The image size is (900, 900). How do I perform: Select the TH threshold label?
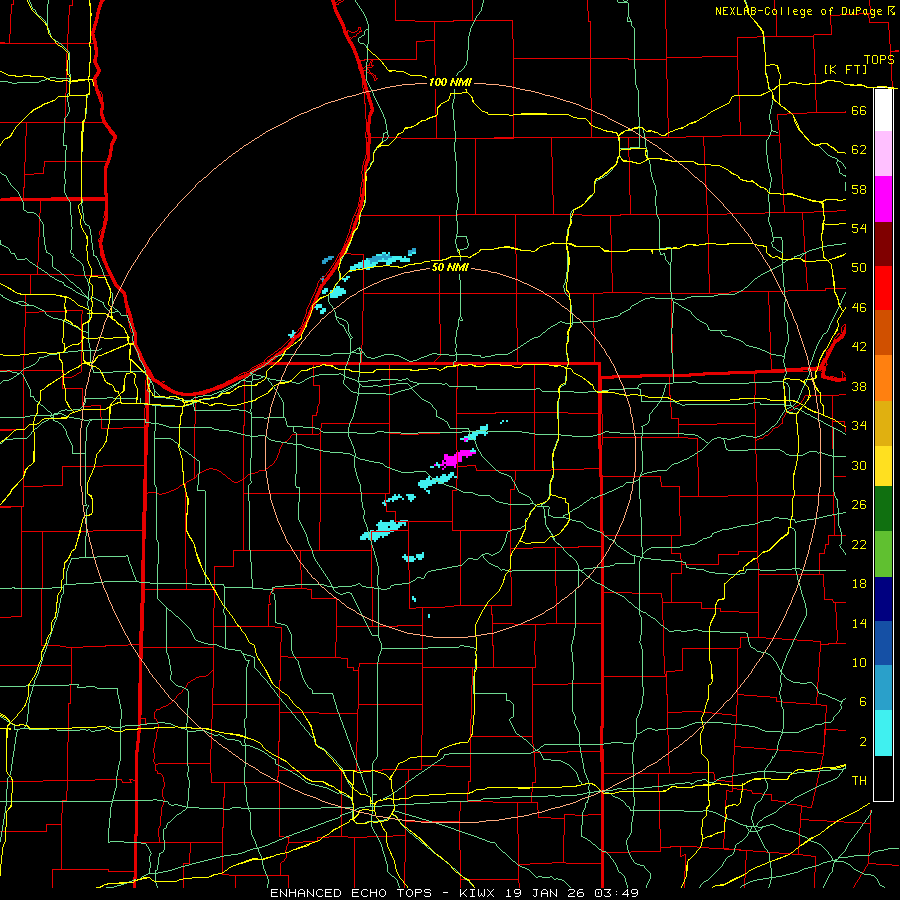pyautogui.click(x=859, y=781)
